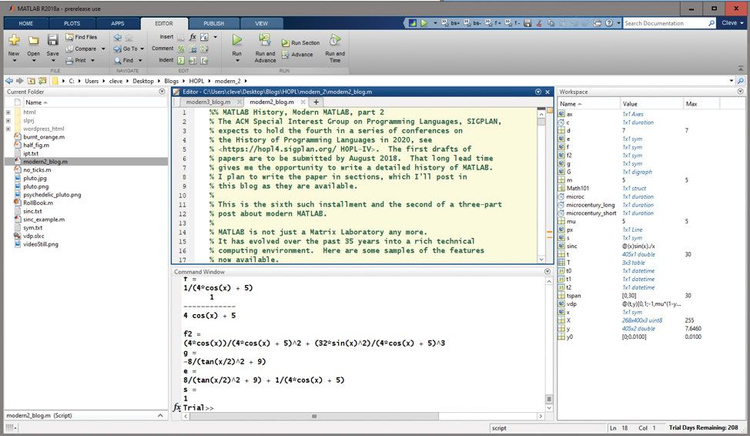Screen dimensions: 750x436
Task: Click the Insert function fx icon
Action: pyautogui.click(x=192, y=37)
